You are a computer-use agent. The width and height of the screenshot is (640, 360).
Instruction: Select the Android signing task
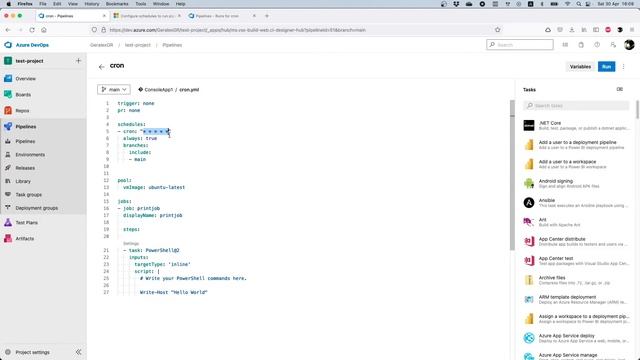click(576, 183)
